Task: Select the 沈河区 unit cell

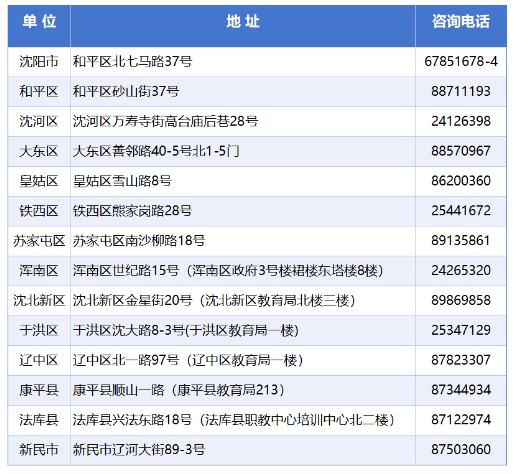Action: tap(39, 121)
